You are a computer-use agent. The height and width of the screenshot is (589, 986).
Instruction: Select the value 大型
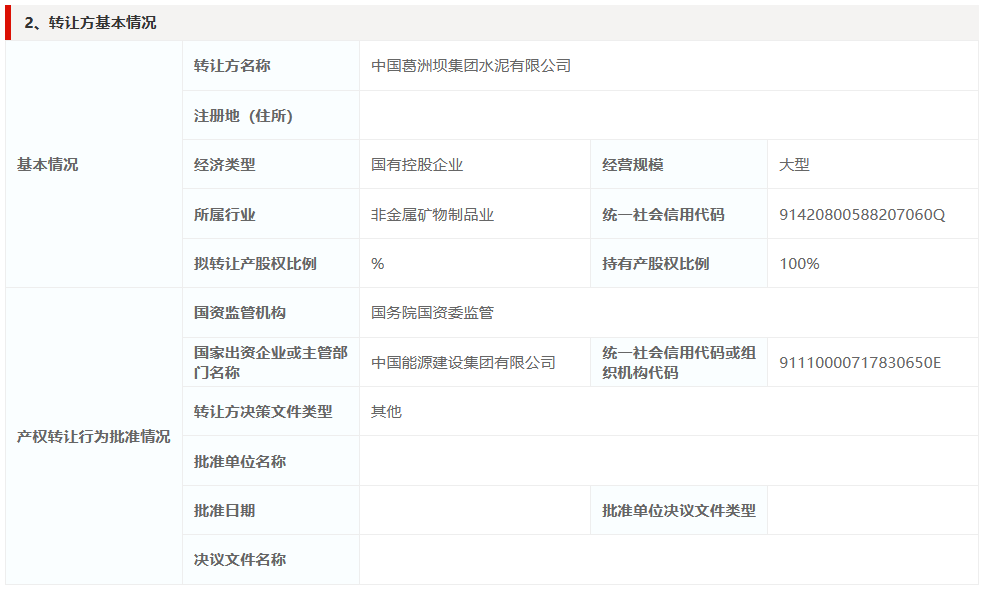(x=794, y=165)
